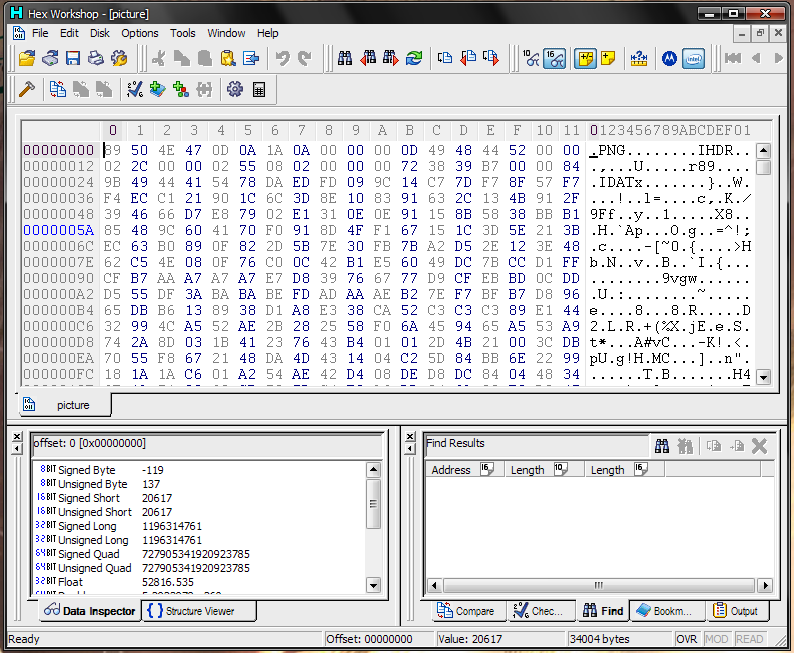Toggle unsigned display yellow + note
Image resolution: width=794 pixels, height=653 pixels.
click(608, 58)
